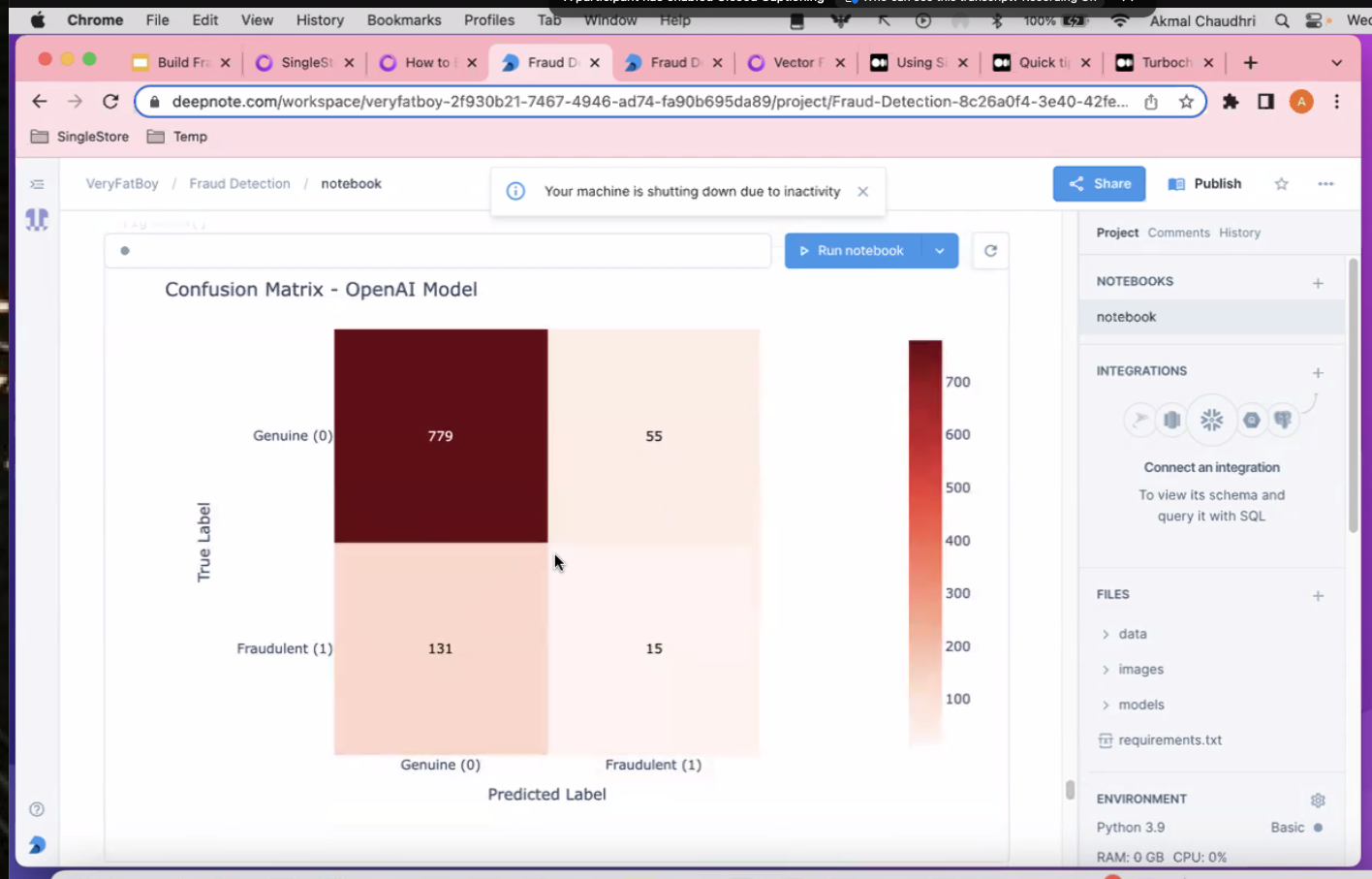The height and width of the screenshot is (879, 1372).
Task: Open environment settings gear icon
Action: point(1318,801)
